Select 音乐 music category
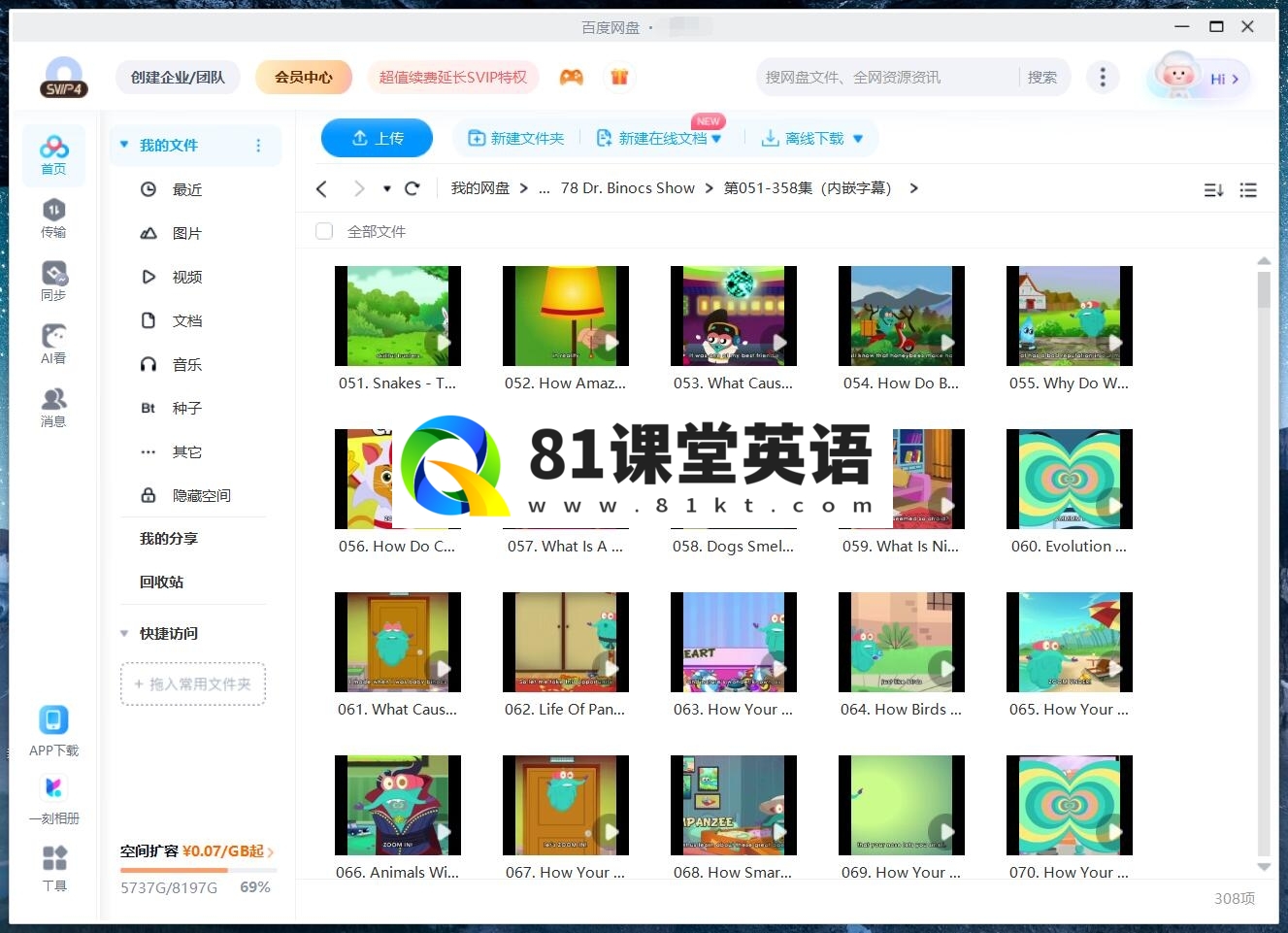Image resolution: width=1288 pixels, height=933 pixels. (x=188, y=364)
